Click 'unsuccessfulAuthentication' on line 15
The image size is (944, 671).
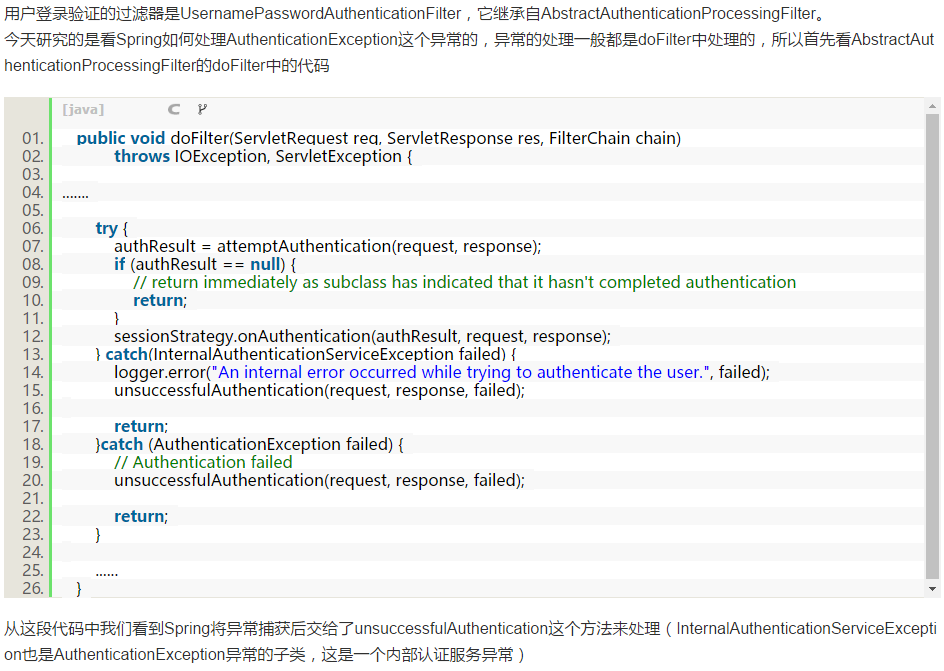[x=219, y=391]
